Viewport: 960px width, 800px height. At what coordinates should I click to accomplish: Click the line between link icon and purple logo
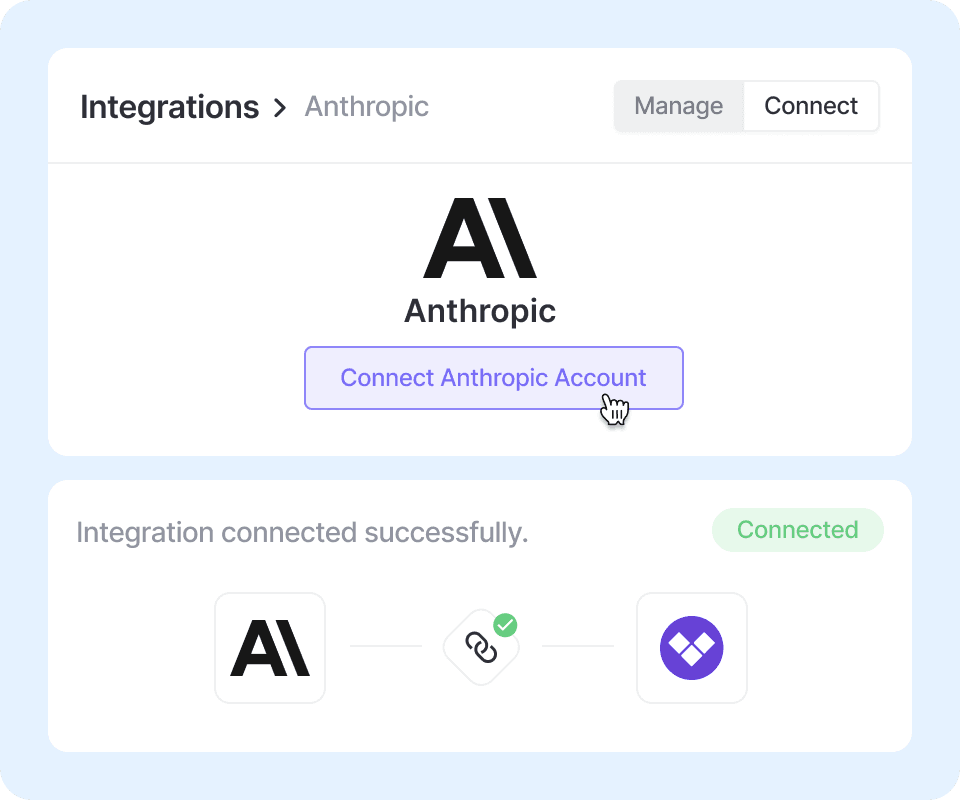[x=578, y=646]
